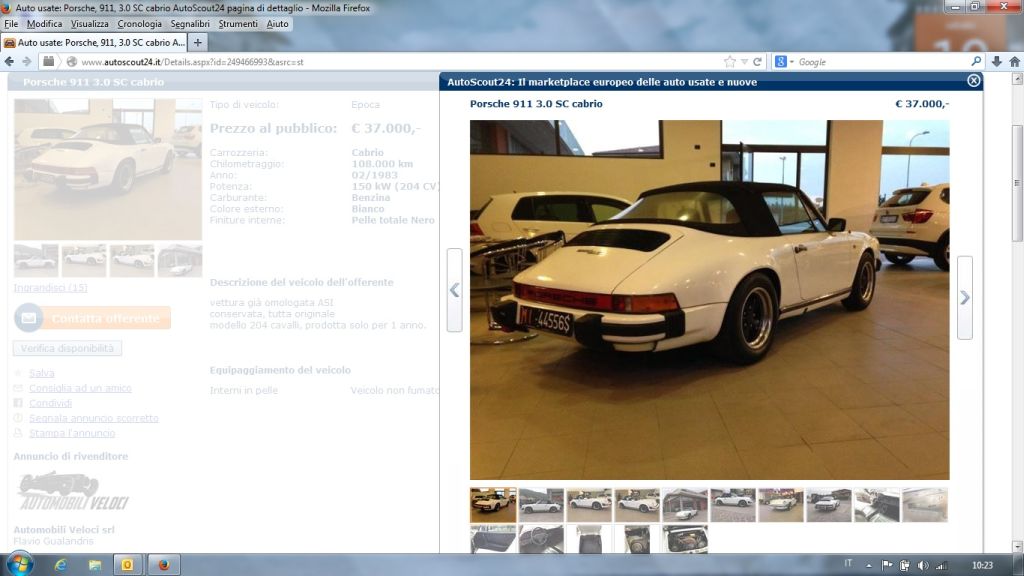The width and height of the screenshot is (1024, 576).
Task: Click the address bar URL
Action: pos(192,62)
